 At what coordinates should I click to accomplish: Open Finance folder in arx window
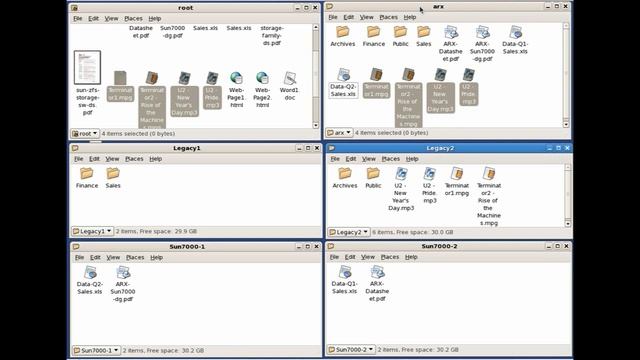(x=373, y=32)
